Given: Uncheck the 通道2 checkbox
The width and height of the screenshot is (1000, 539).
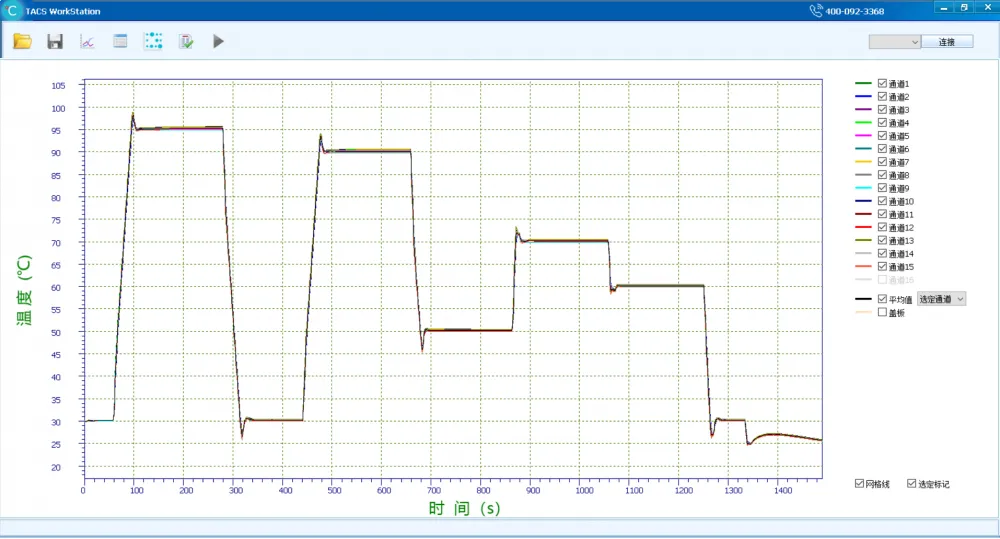Looking at the screenshot, I should pos(882,96).
